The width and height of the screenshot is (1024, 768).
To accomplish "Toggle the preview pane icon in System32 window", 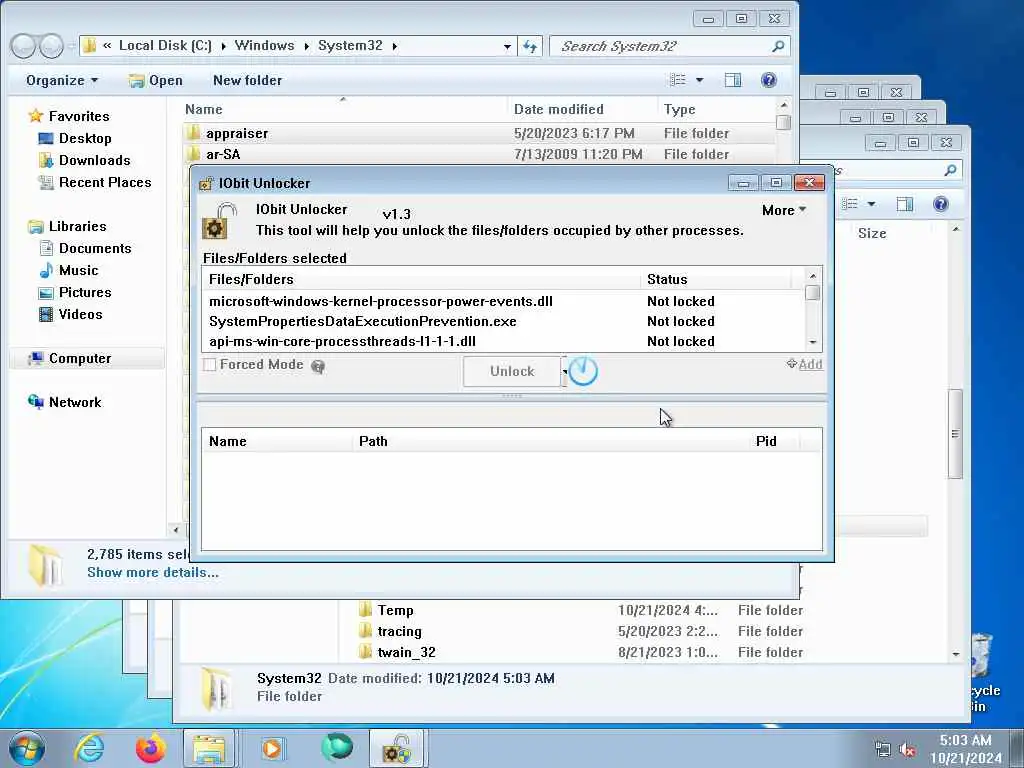I will (733, 80).
